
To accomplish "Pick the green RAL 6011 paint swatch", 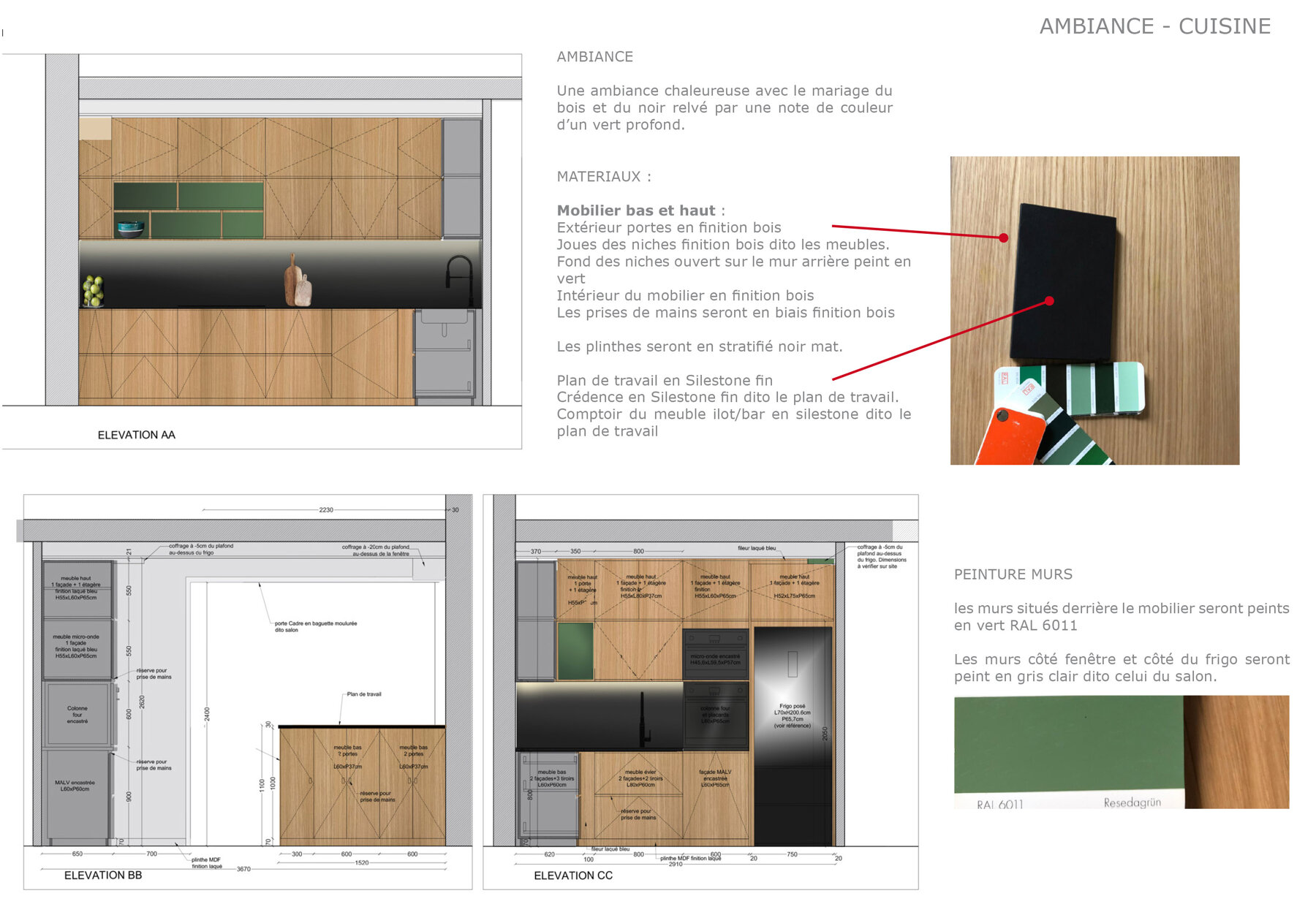I will 1067,742.
